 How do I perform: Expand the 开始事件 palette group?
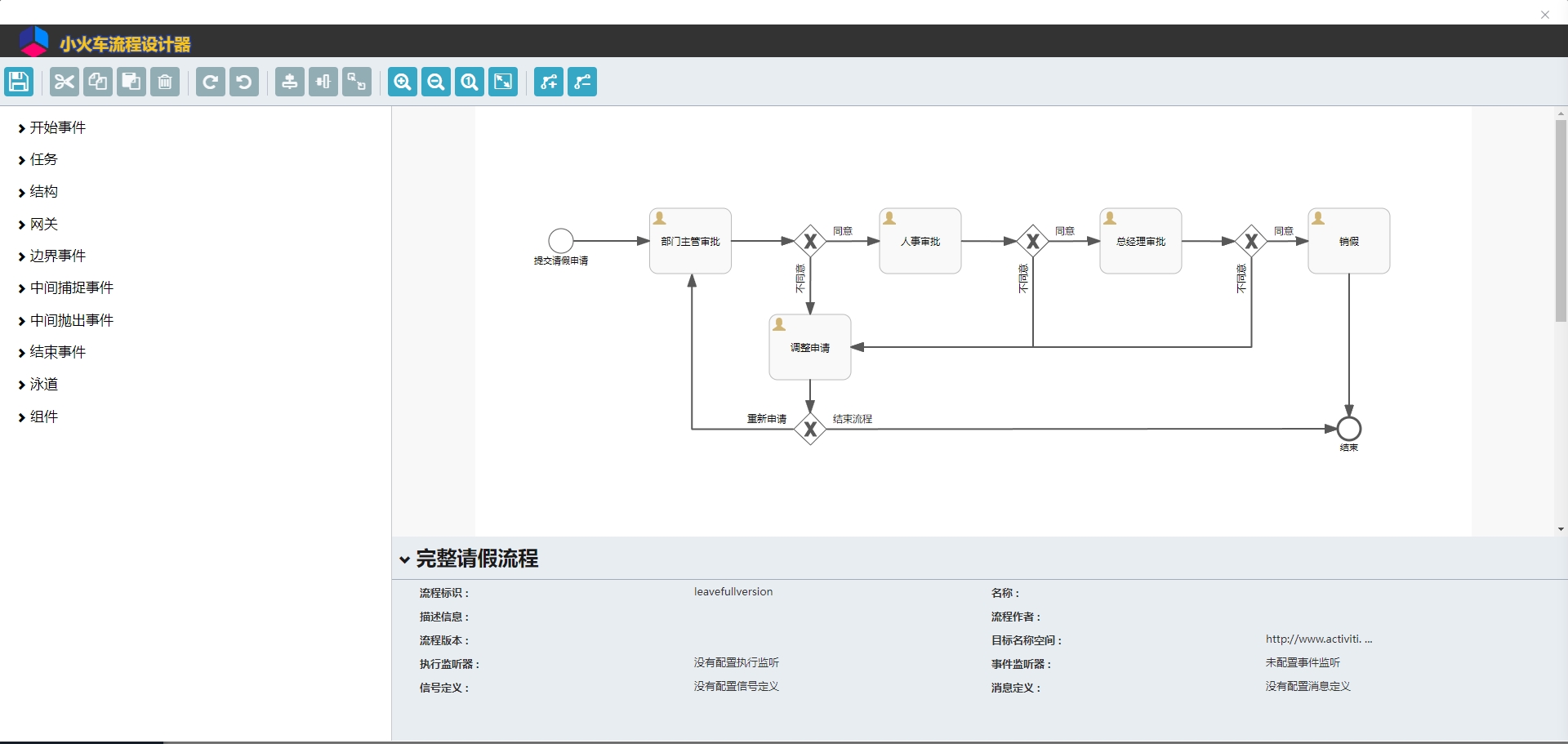pyautogui.click(x=51, y=127)
